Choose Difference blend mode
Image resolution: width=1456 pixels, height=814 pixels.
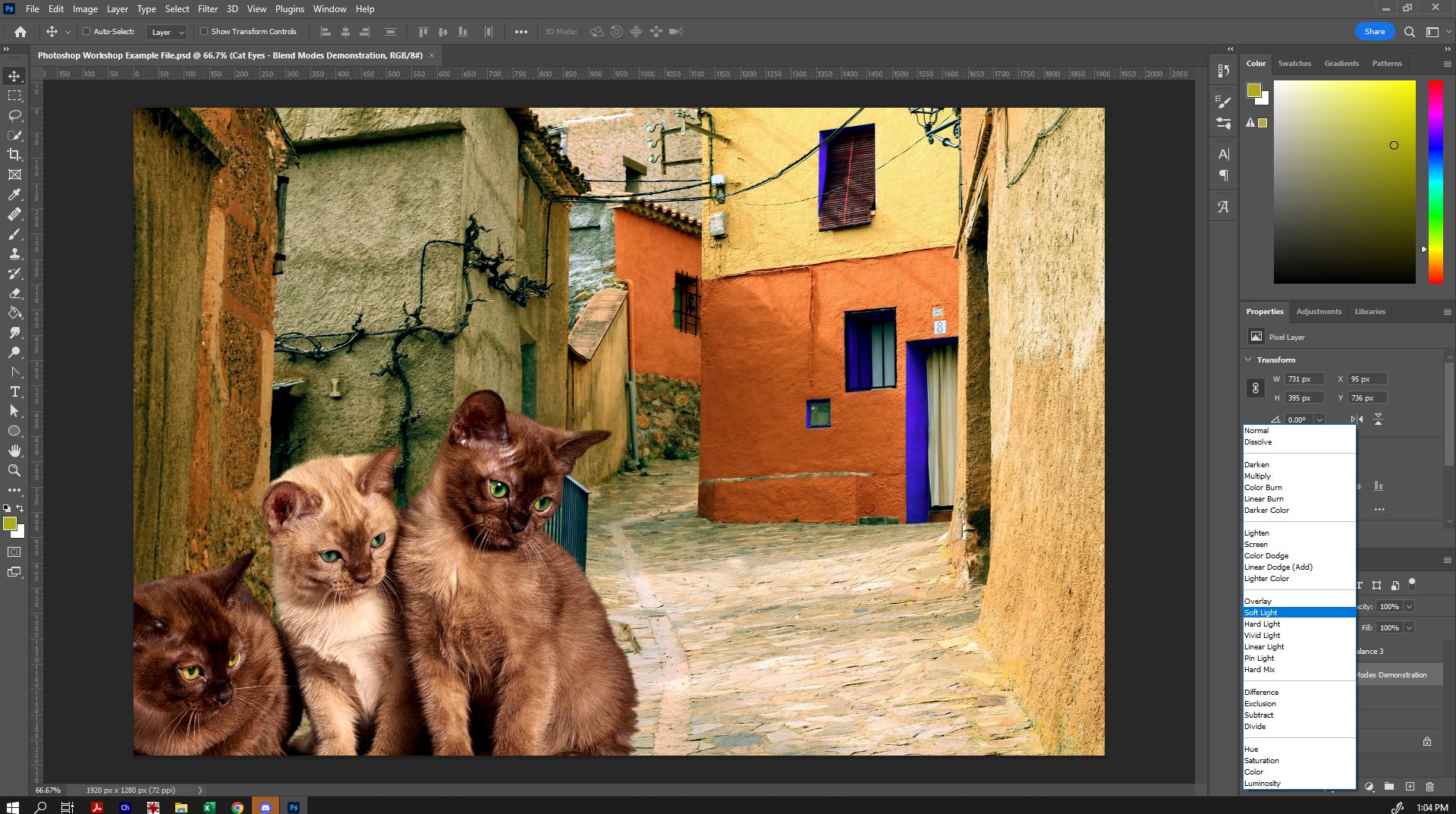coord(1299,693)
